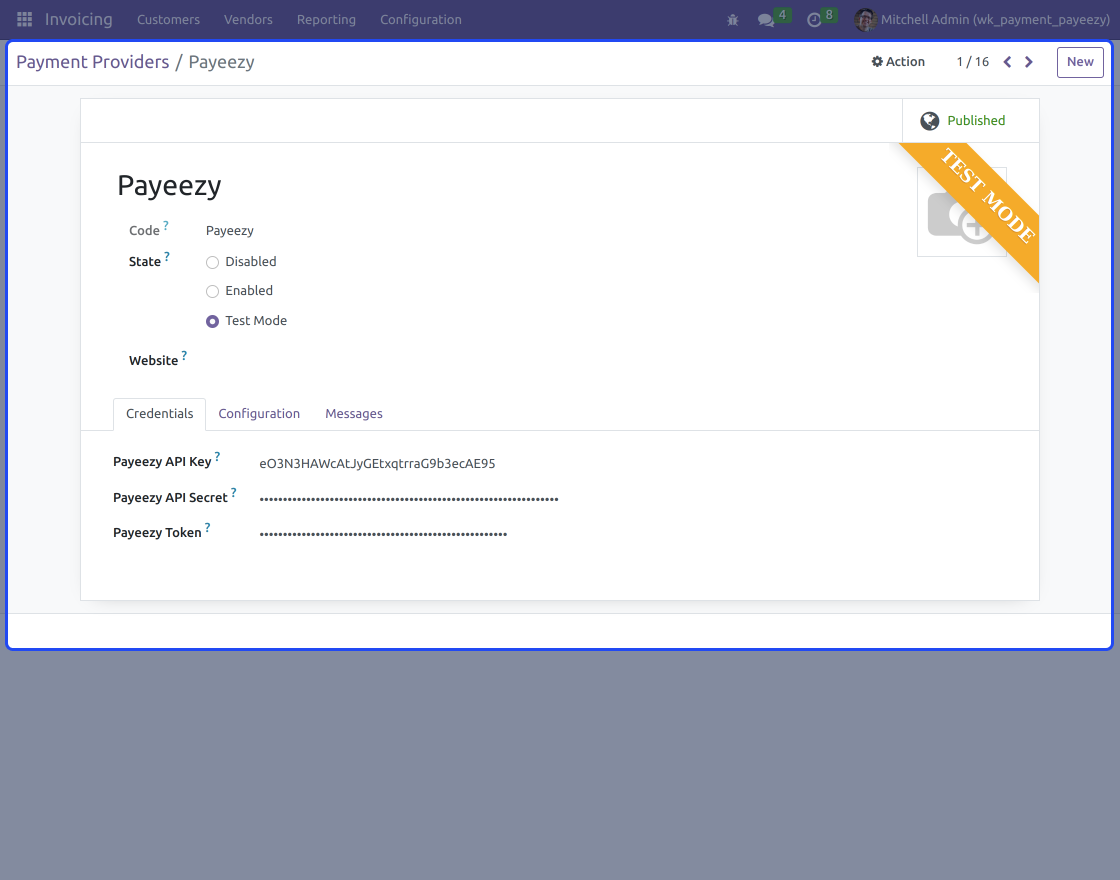Viewport: 1120px width, 880px height.
Task: Edit the Payeezy provider name title
Action: click(x=169, y=186)
